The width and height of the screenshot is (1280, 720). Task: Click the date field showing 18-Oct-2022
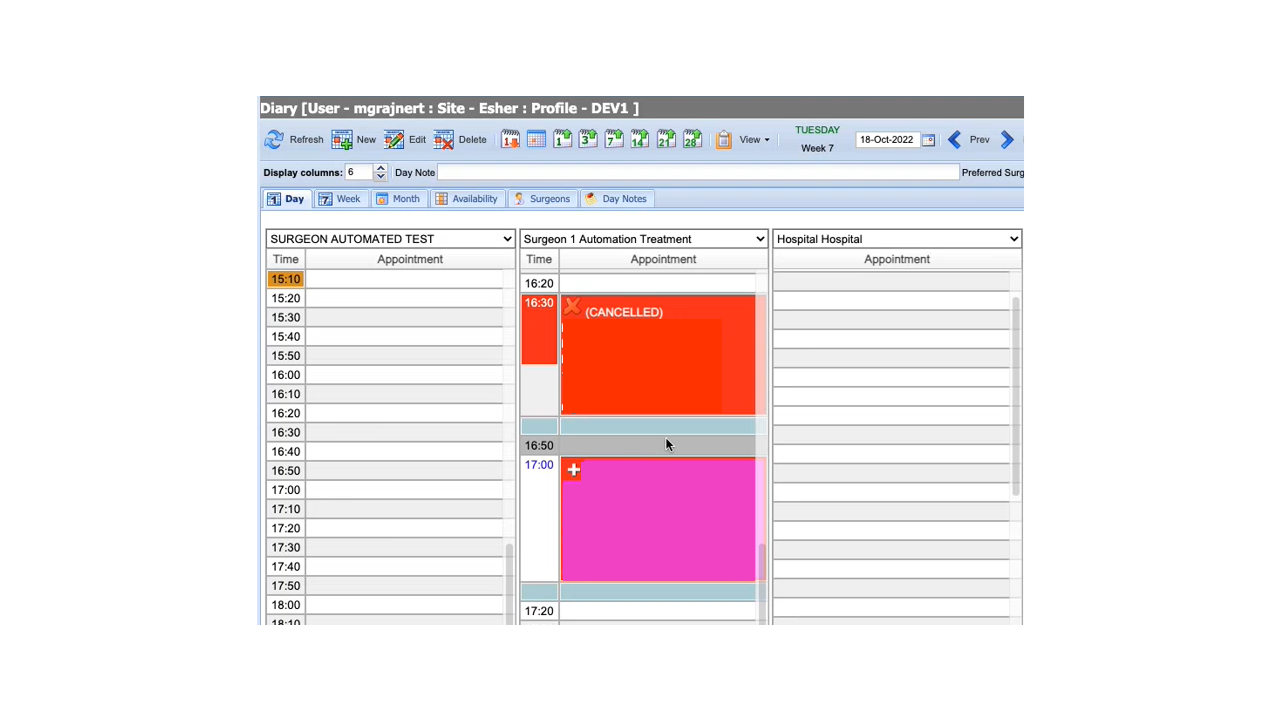tap(887, 140)
